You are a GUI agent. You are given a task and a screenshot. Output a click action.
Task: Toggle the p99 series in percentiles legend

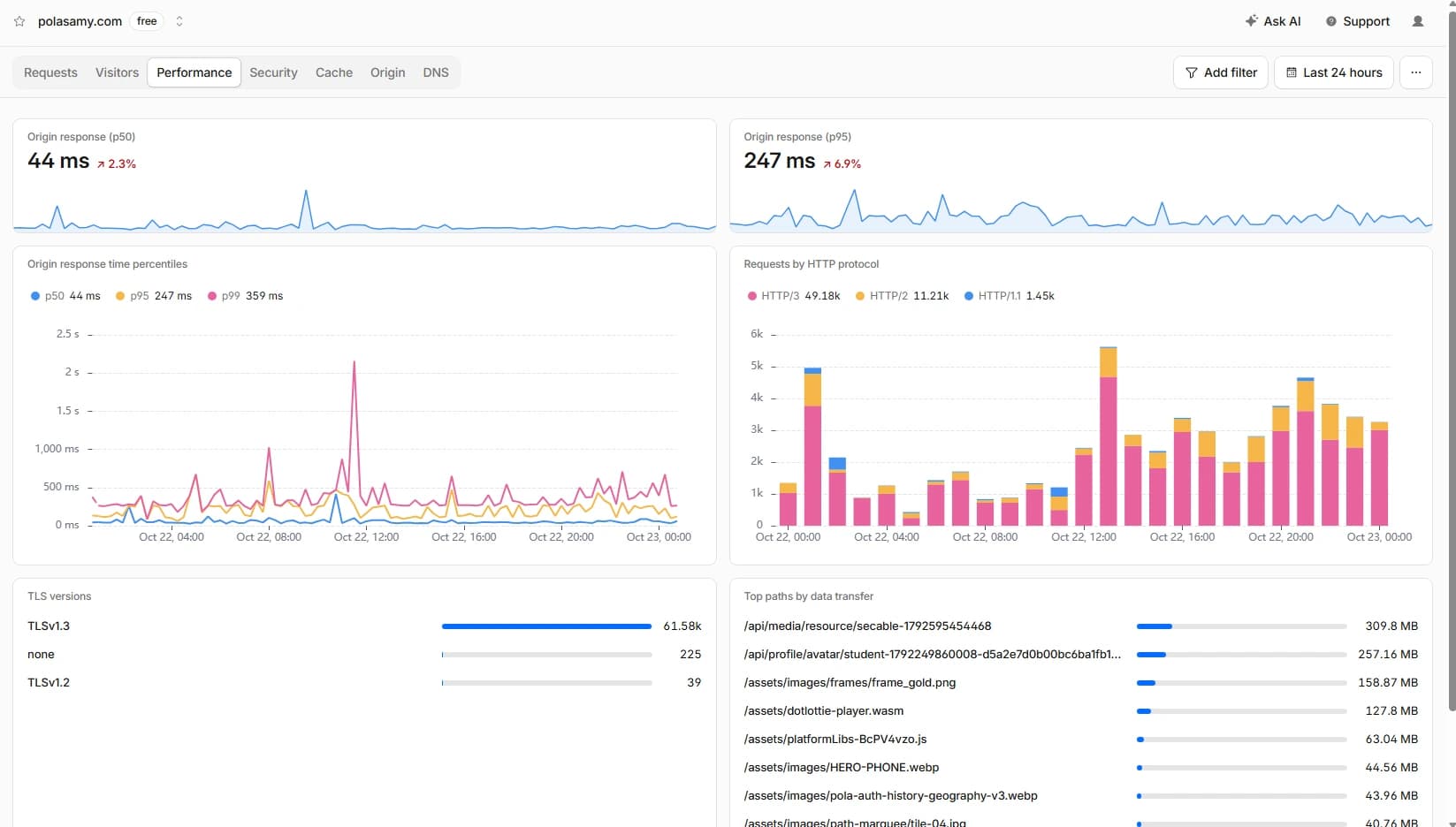point(245,296)
